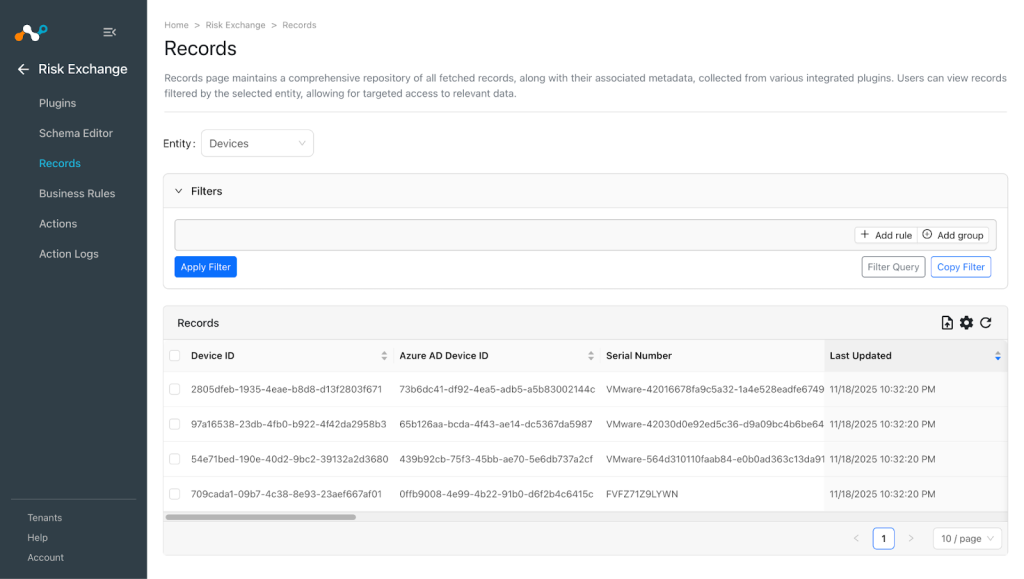
Task: Check row for device 2805dfeb-1935
Action: tap(174, 389)
